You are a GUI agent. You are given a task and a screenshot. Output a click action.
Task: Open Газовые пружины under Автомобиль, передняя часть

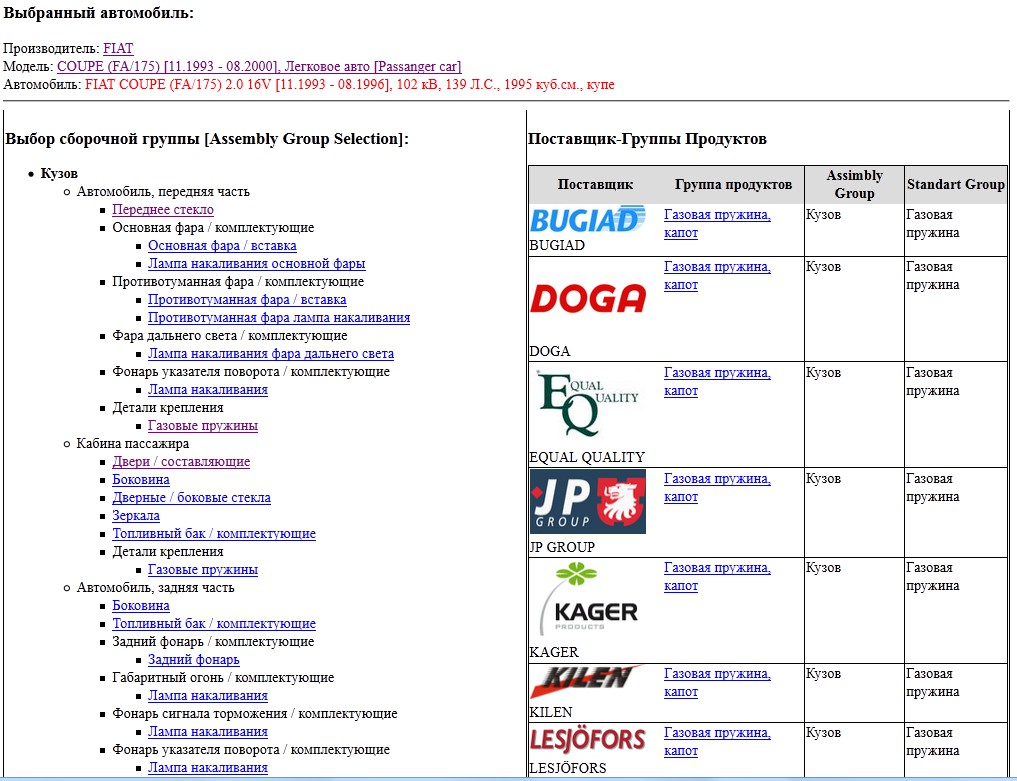[202, 426]
